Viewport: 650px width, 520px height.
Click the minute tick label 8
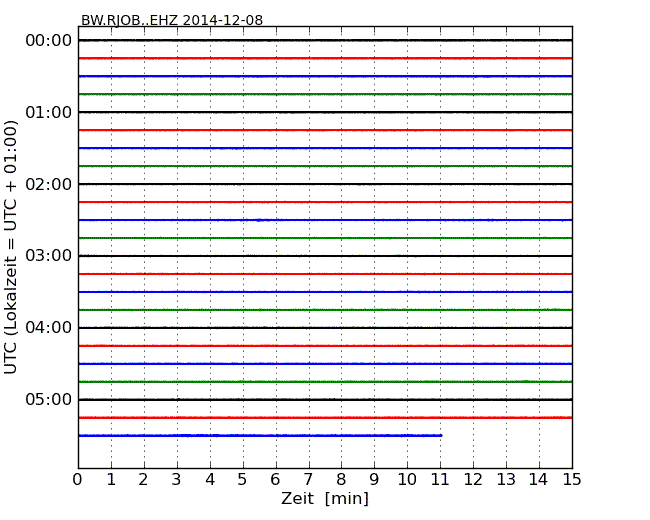pyautogui.click(x=341, y=480)
